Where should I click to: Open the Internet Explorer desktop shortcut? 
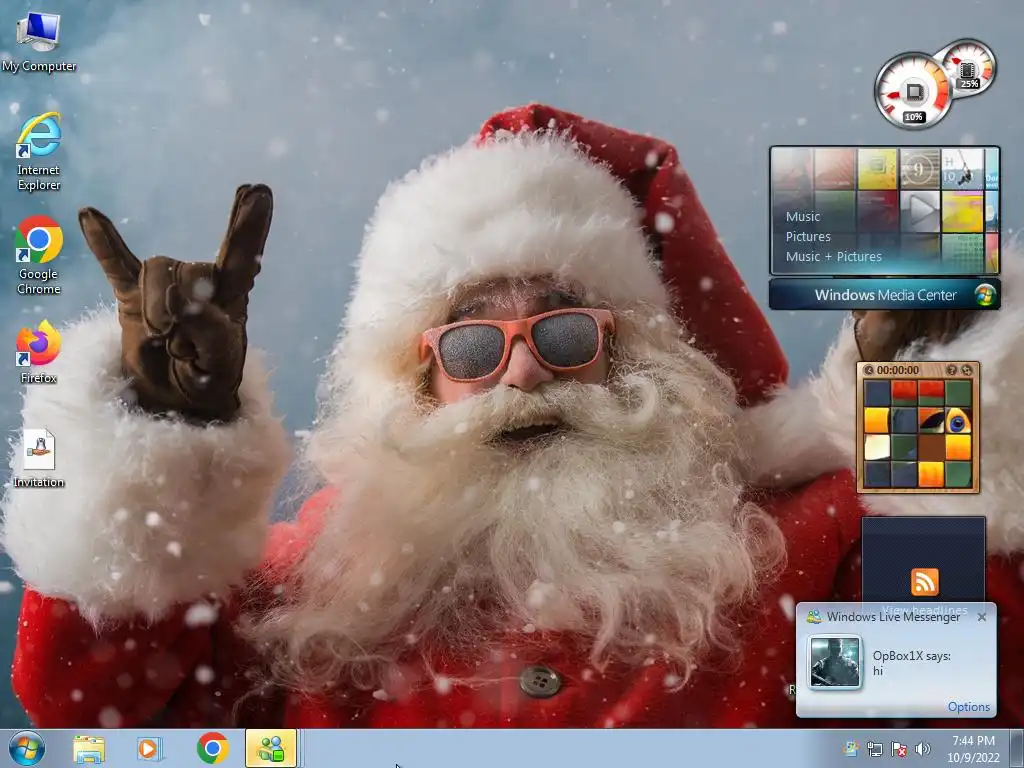click(x=39, y=152)
